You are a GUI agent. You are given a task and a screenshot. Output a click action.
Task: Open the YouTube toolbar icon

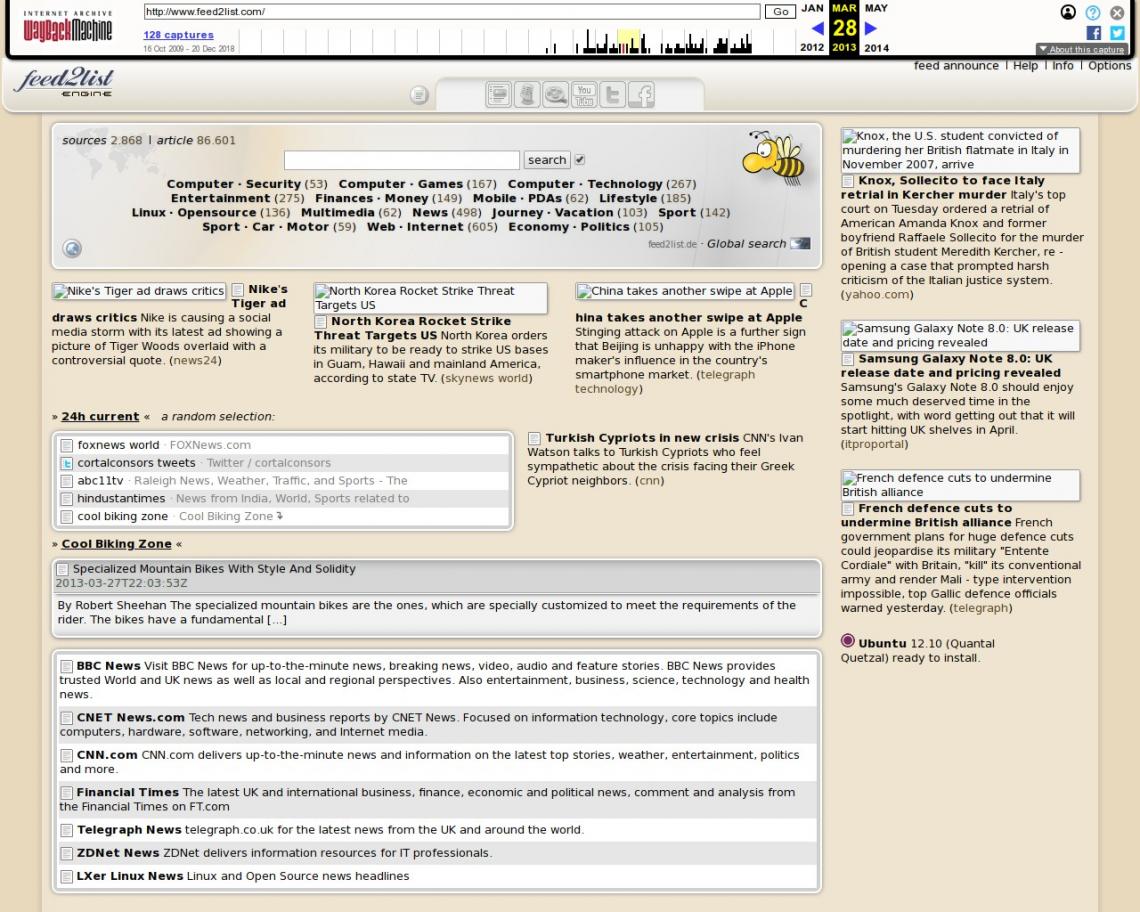[x=584, y=95]
